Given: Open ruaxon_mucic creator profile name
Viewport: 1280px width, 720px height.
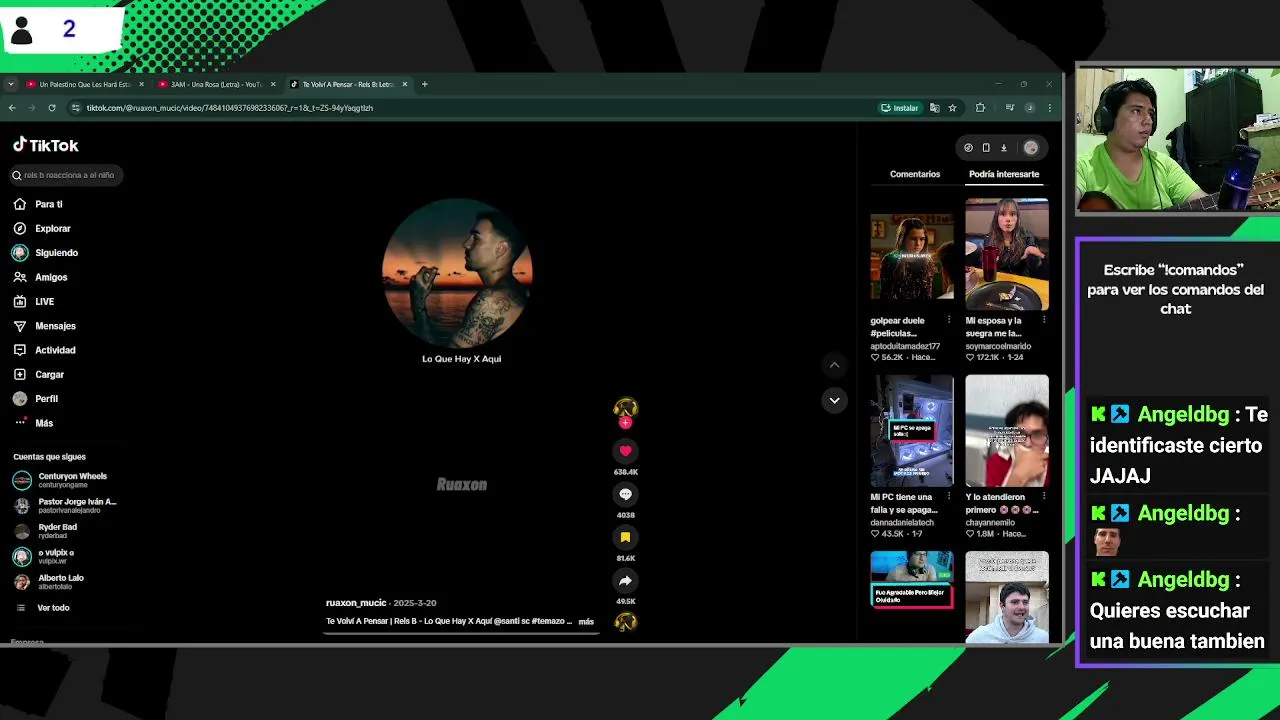Looking at the screenshot, I should (356, 603).
